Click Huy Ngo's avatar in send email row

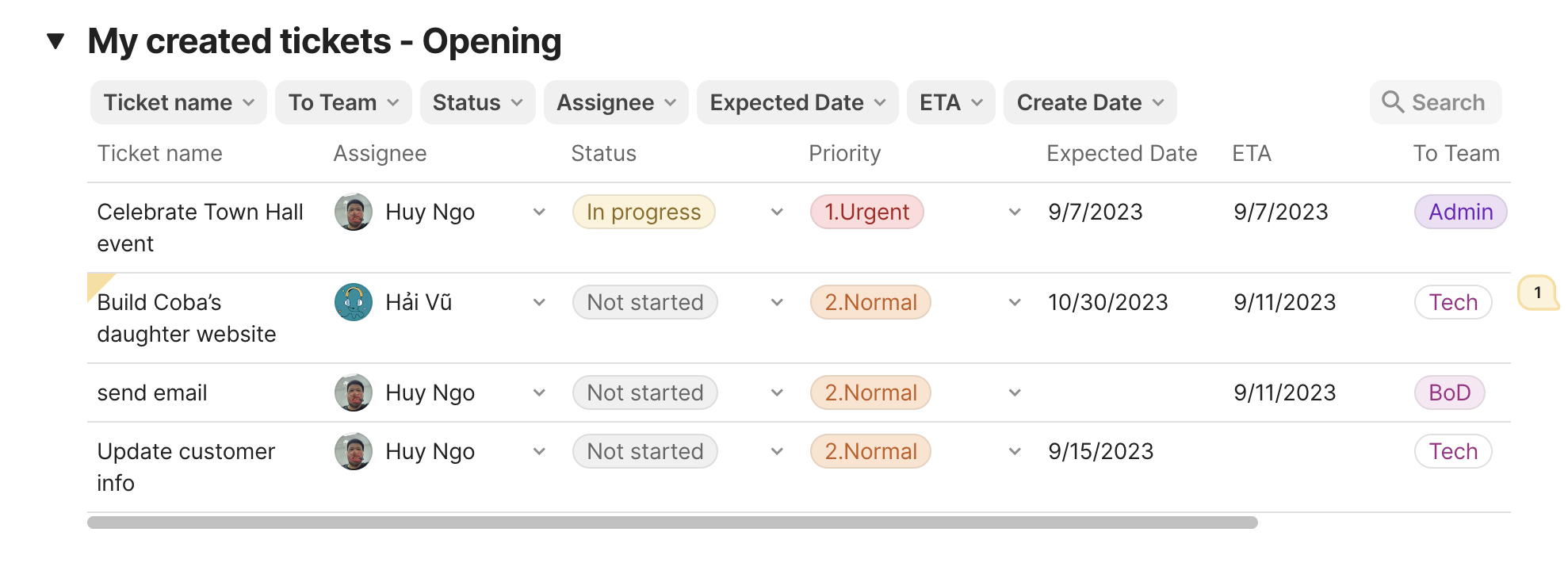pyautogui.click(x=354, y=393)
